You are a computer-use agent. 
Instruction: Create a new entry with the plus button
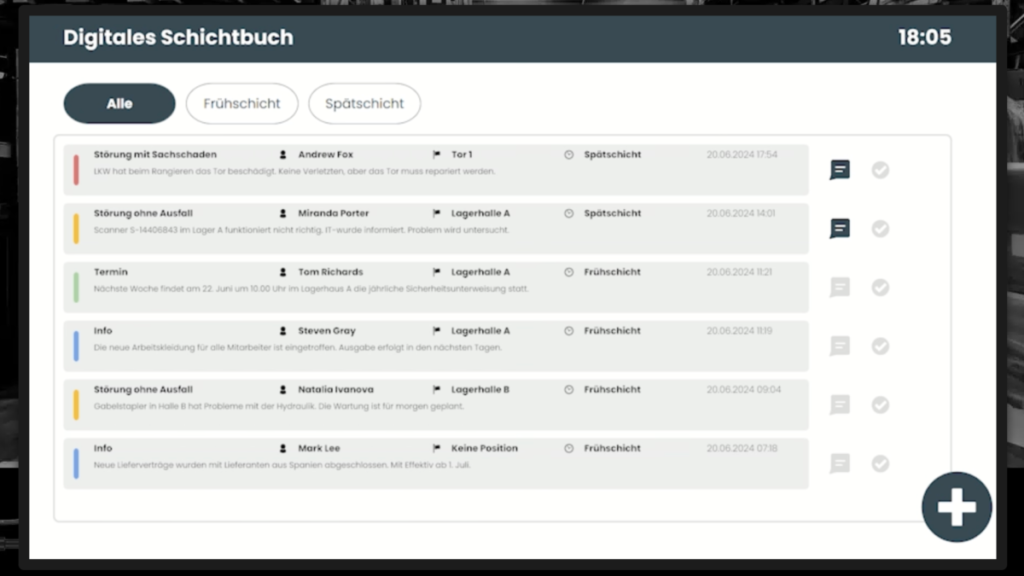point(956,506)
